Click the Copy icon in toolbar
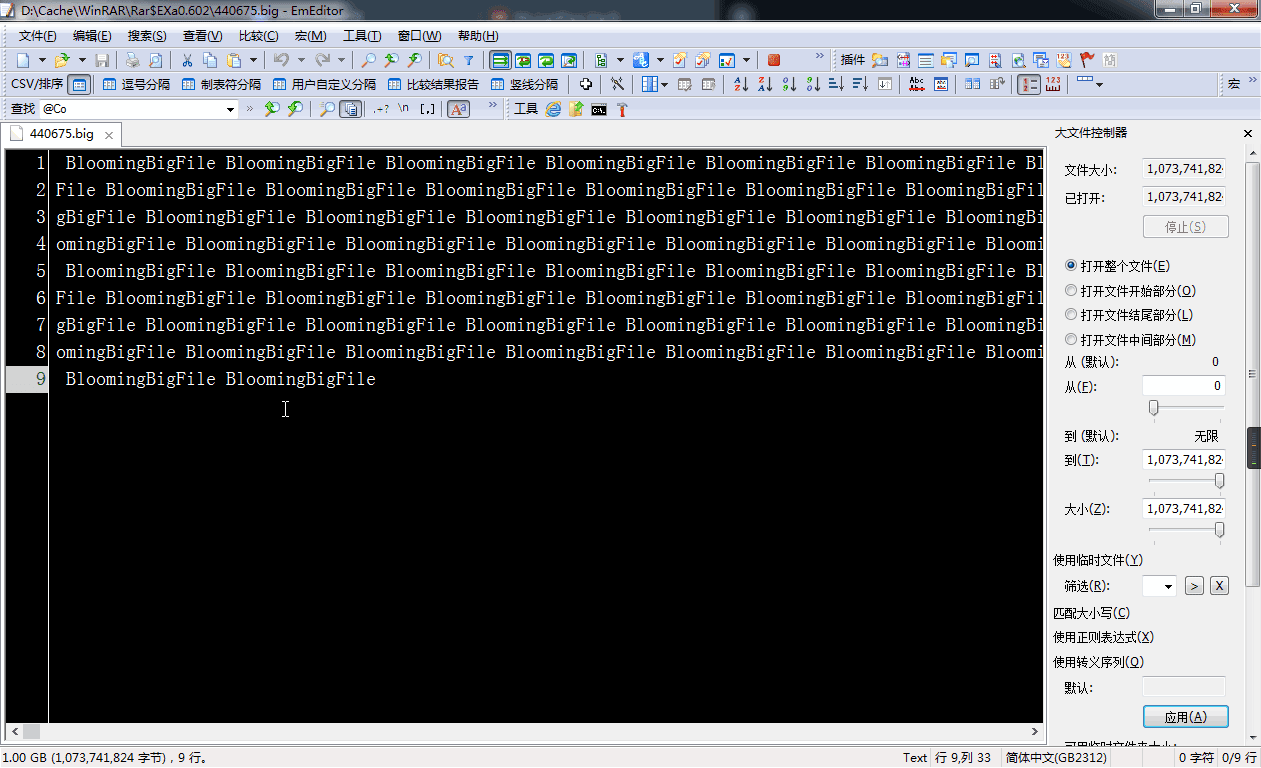Viewport: 1261px width, 768px height. point(210,60)
